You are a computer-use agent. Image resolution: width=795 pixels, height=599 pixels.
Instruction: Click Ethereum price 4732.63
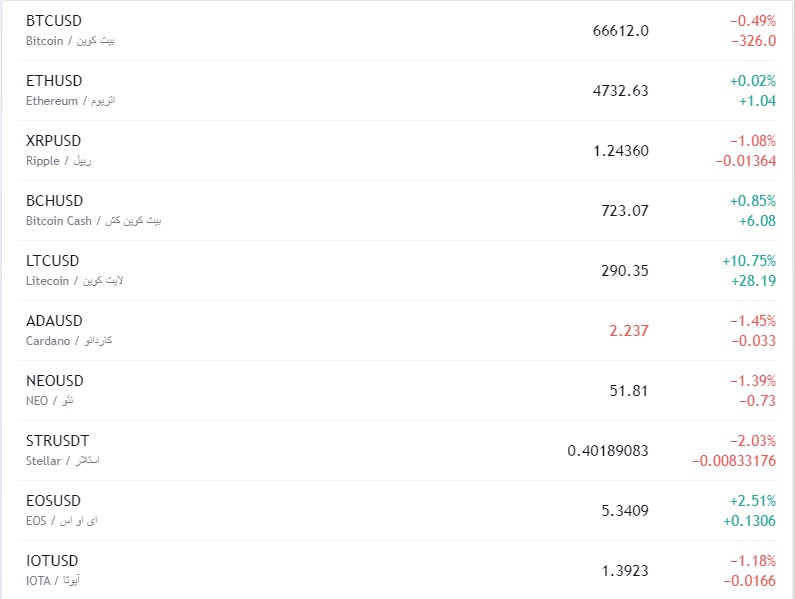(620, 91)
